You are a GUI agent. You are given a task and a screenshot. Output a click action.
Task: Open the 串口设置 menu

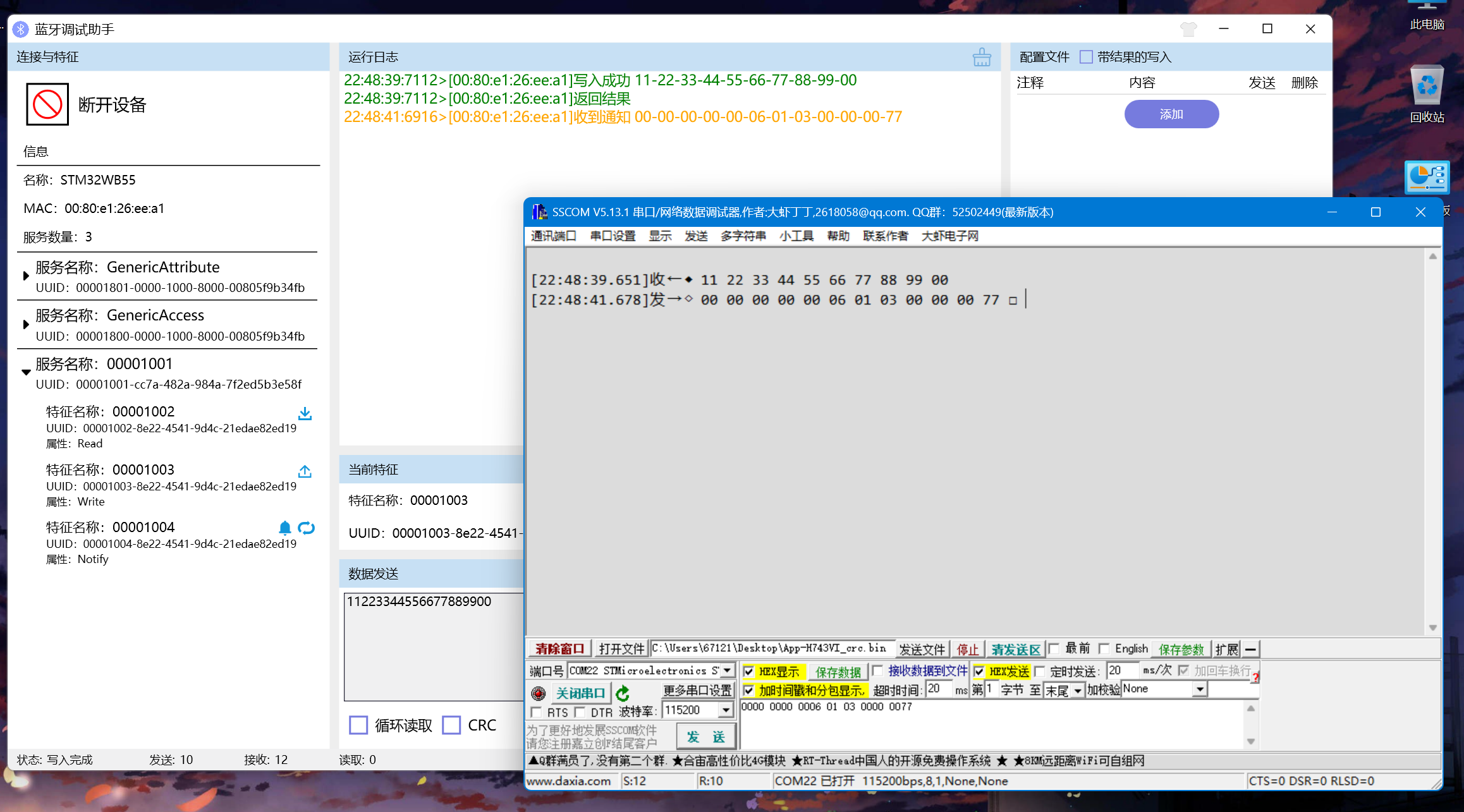point(613,236)
